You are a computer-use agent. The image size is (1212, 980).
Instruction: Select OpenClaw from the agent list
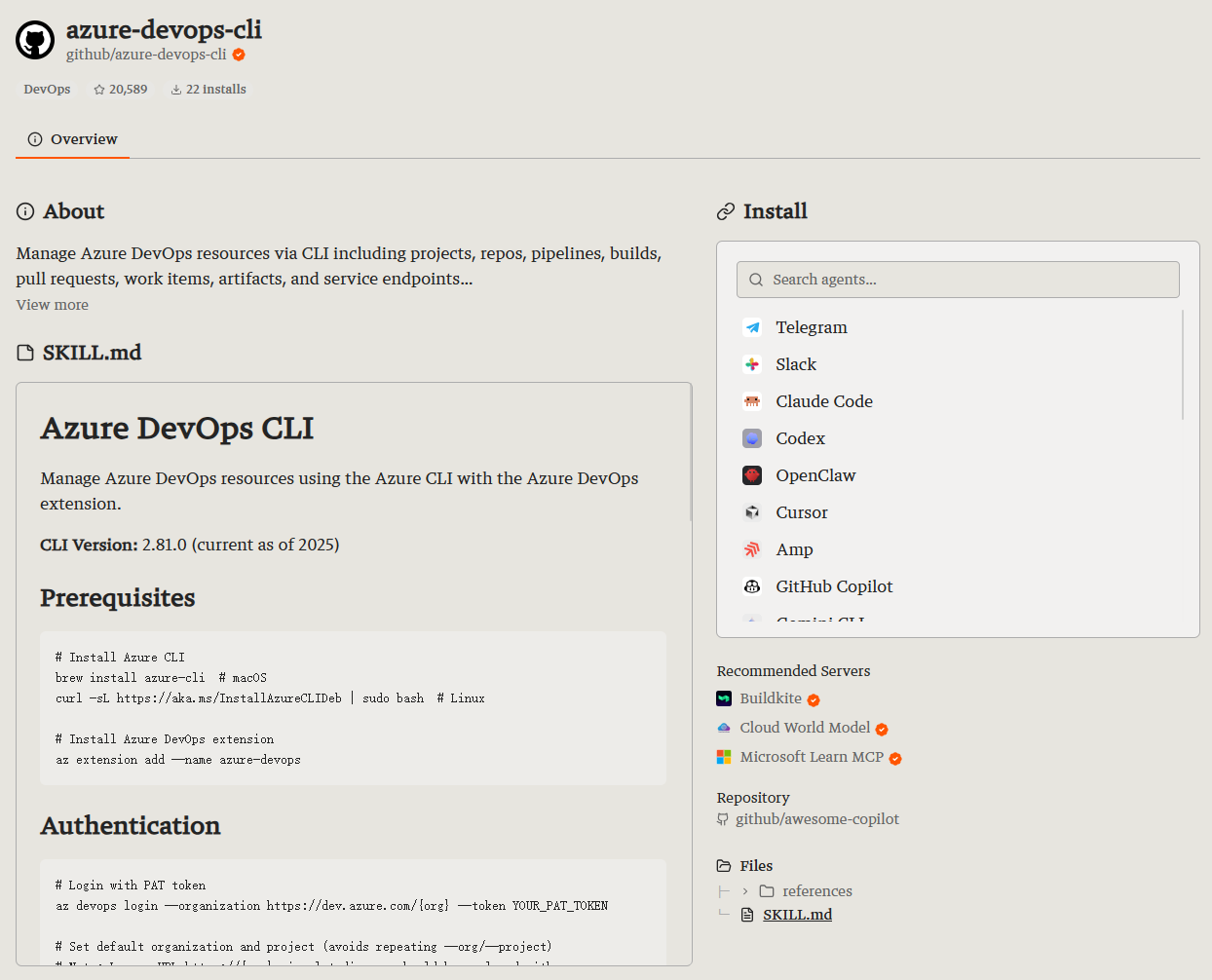tap(960, 475)
